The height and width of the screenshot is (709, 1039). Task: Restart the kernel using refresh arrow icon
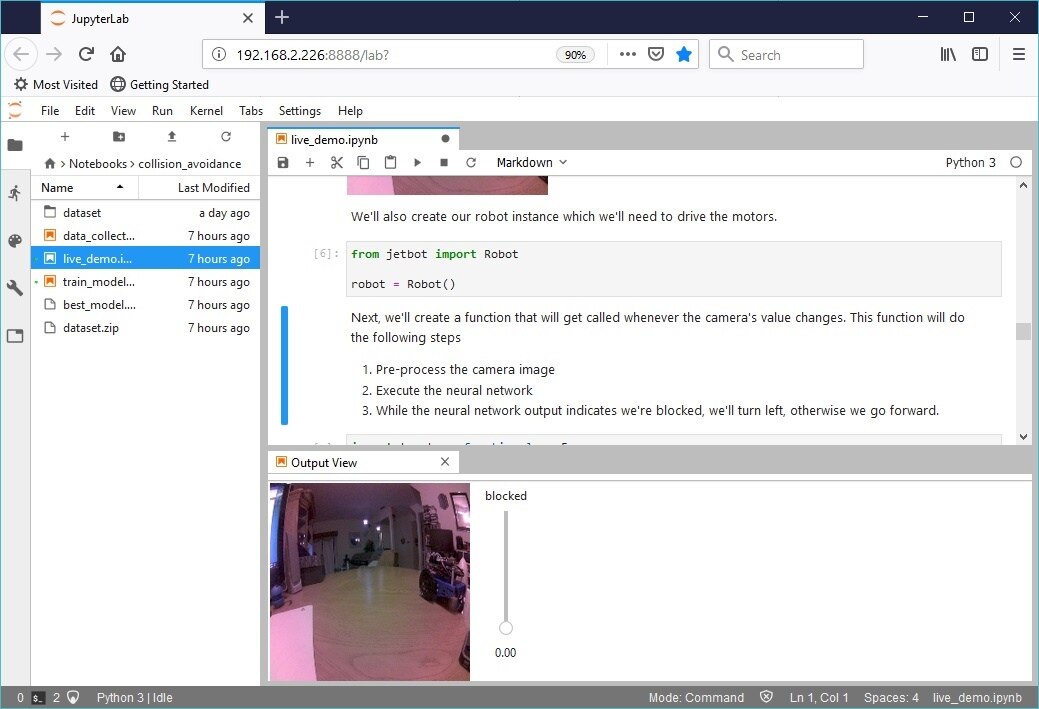point(471,163)
